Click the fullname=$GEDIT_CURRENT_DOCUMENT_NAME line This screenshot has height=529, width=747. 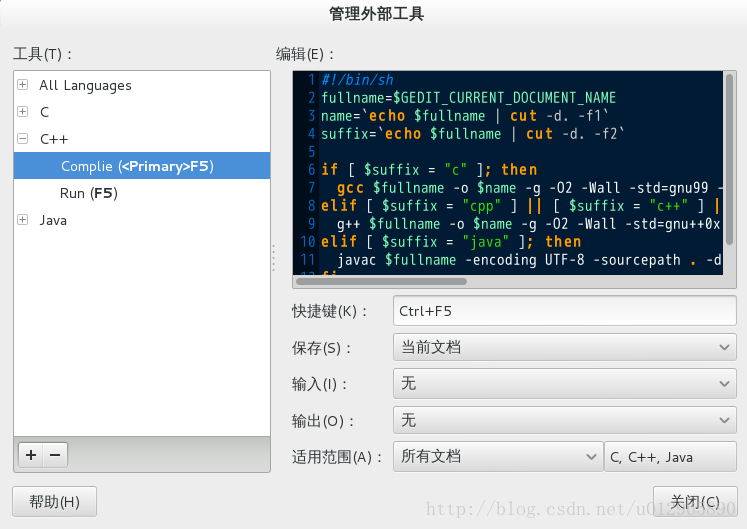[468, 98]
